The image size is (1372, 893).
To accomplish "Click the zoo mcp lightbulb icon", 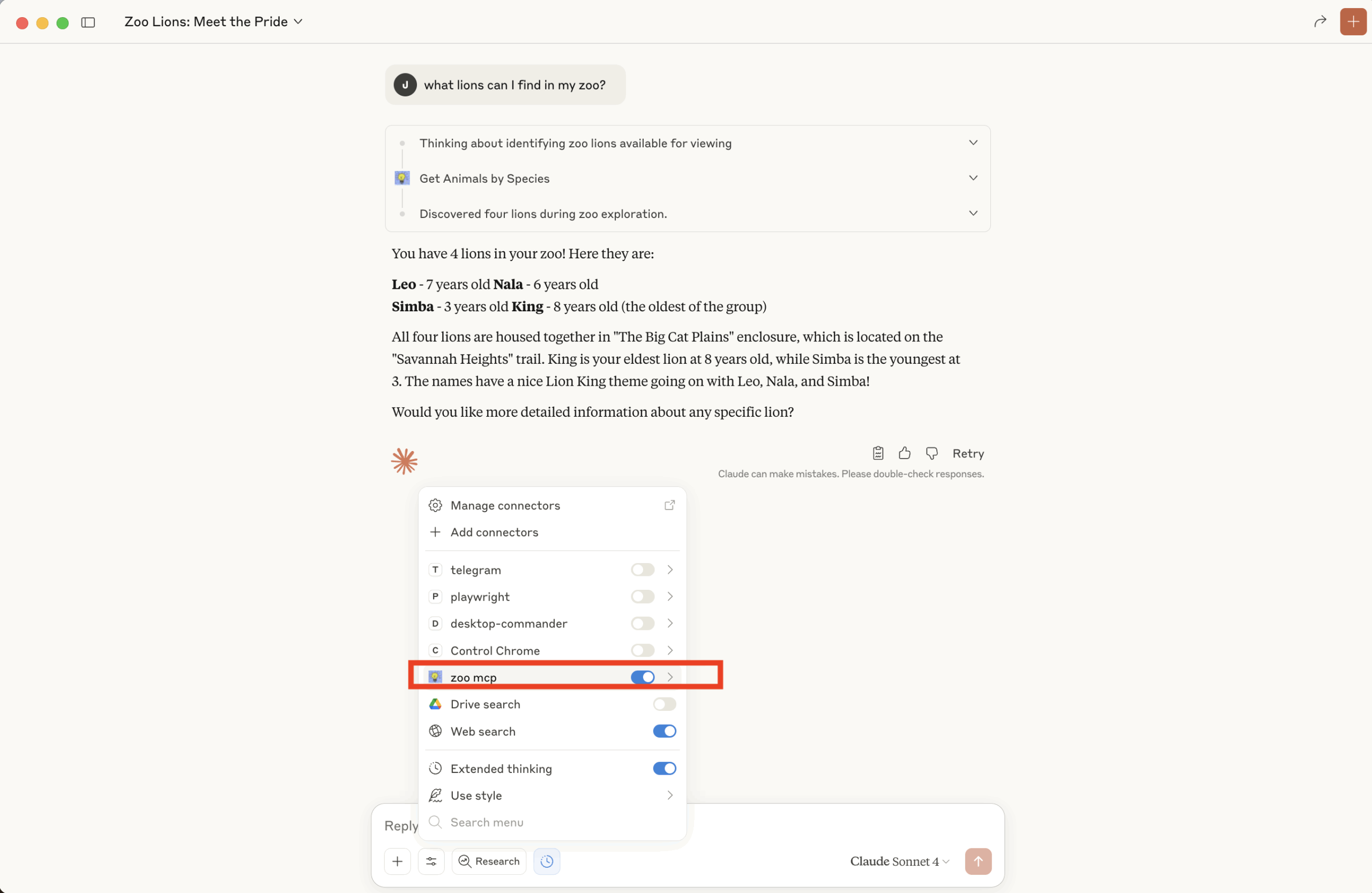I will [x=435, y=677].
